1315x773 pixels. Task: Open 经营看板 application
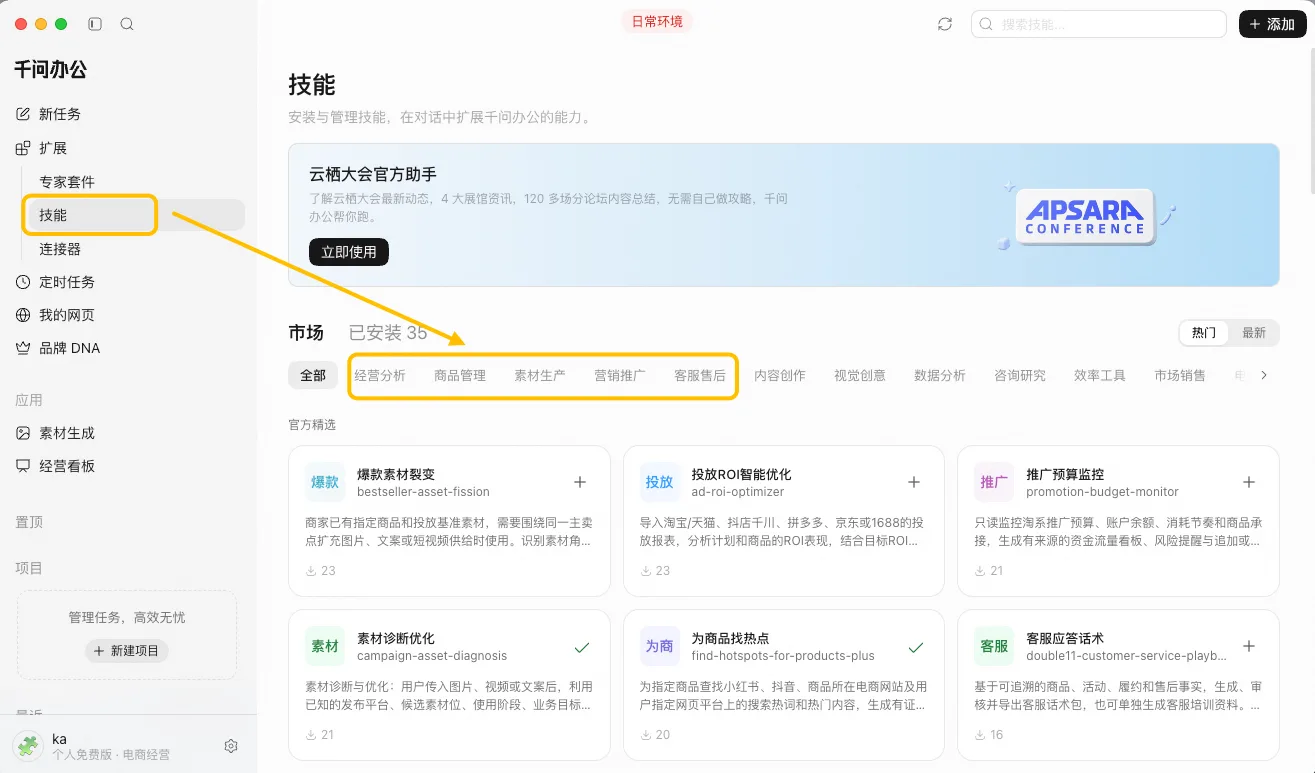67,466
